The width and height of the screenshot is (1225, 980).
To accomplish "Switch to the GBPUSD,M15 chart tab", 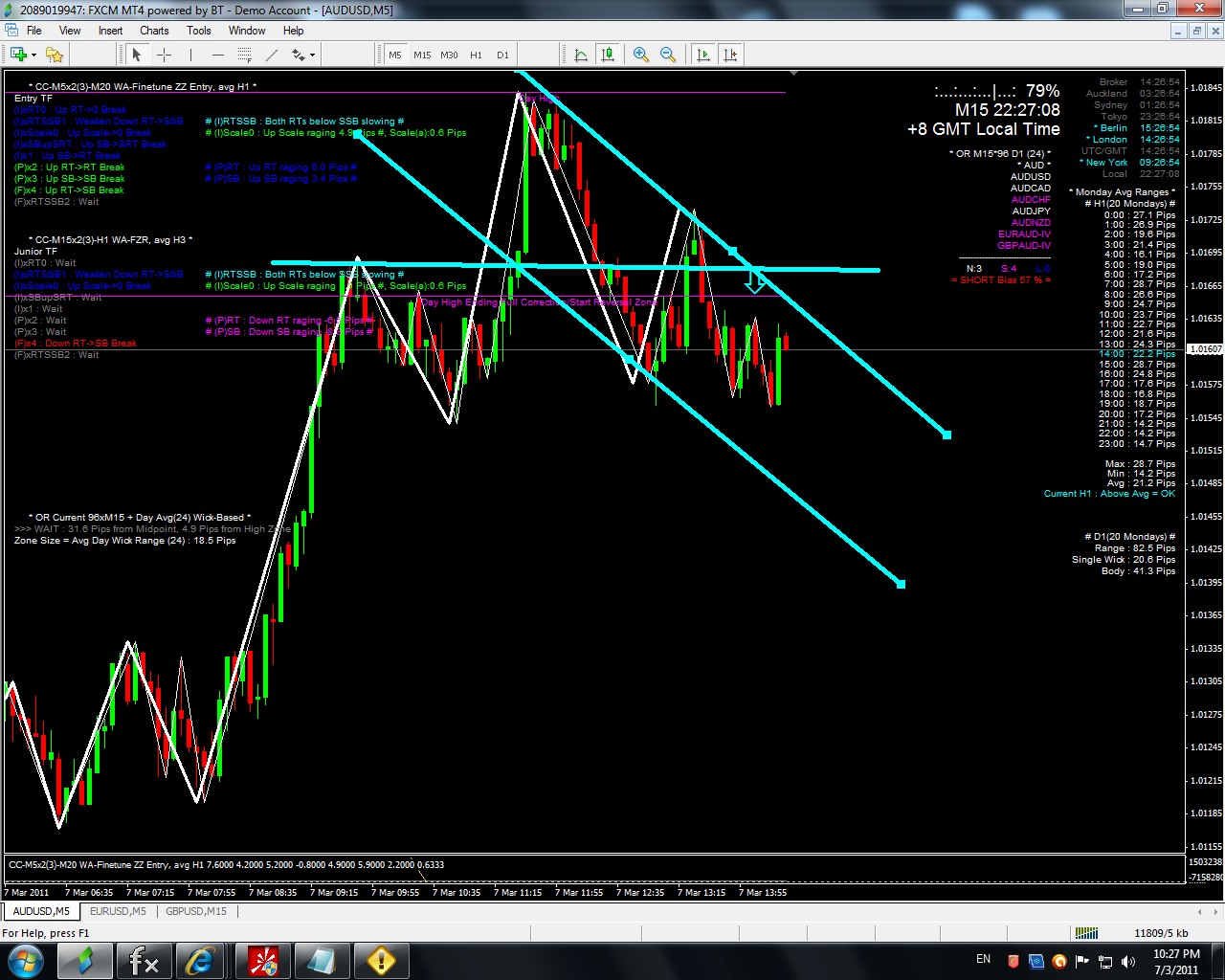I will 196,911.
